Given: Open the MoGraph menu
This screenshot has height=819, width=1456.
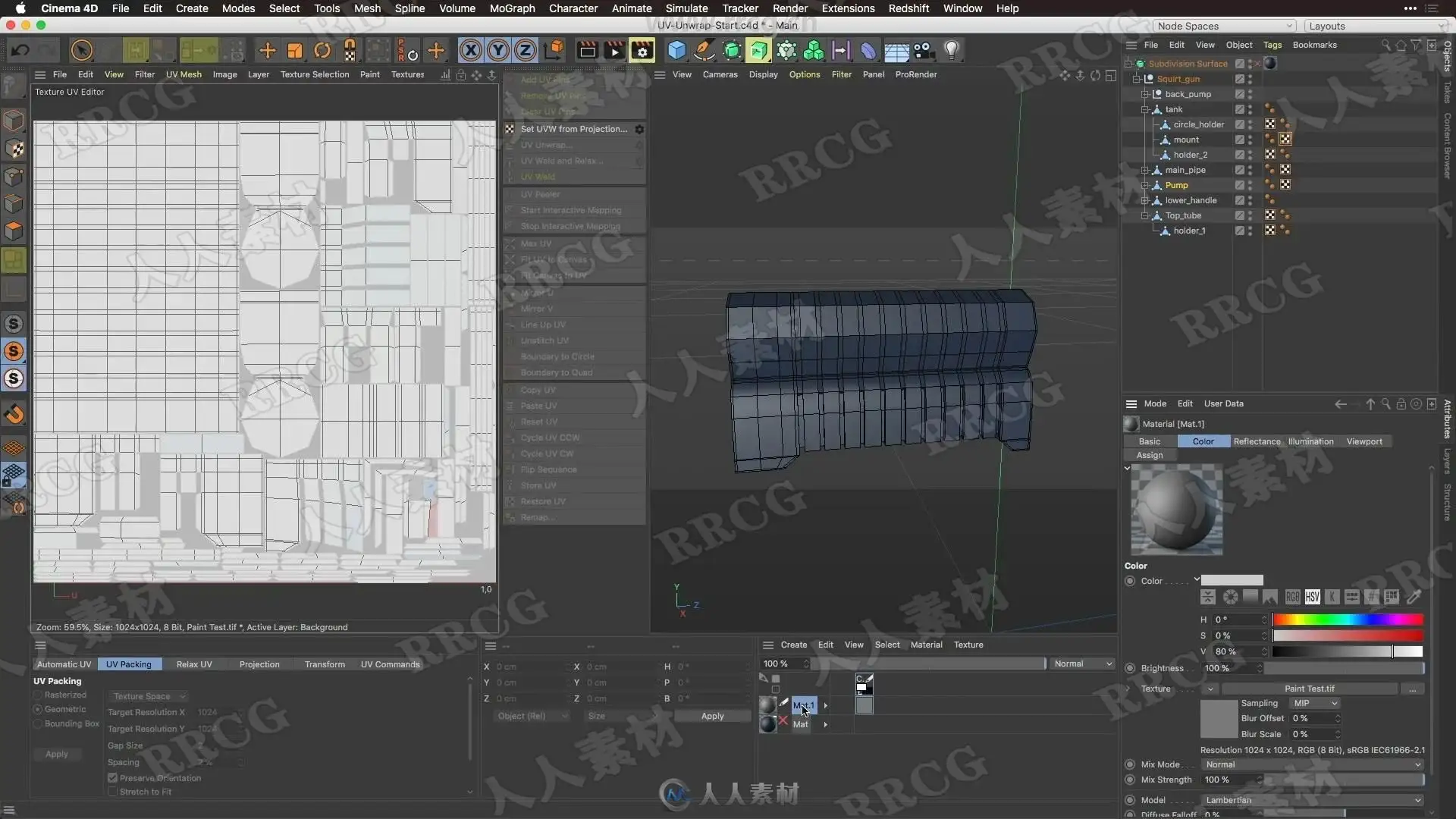Looking at the screenshot, I should point(512,8).
